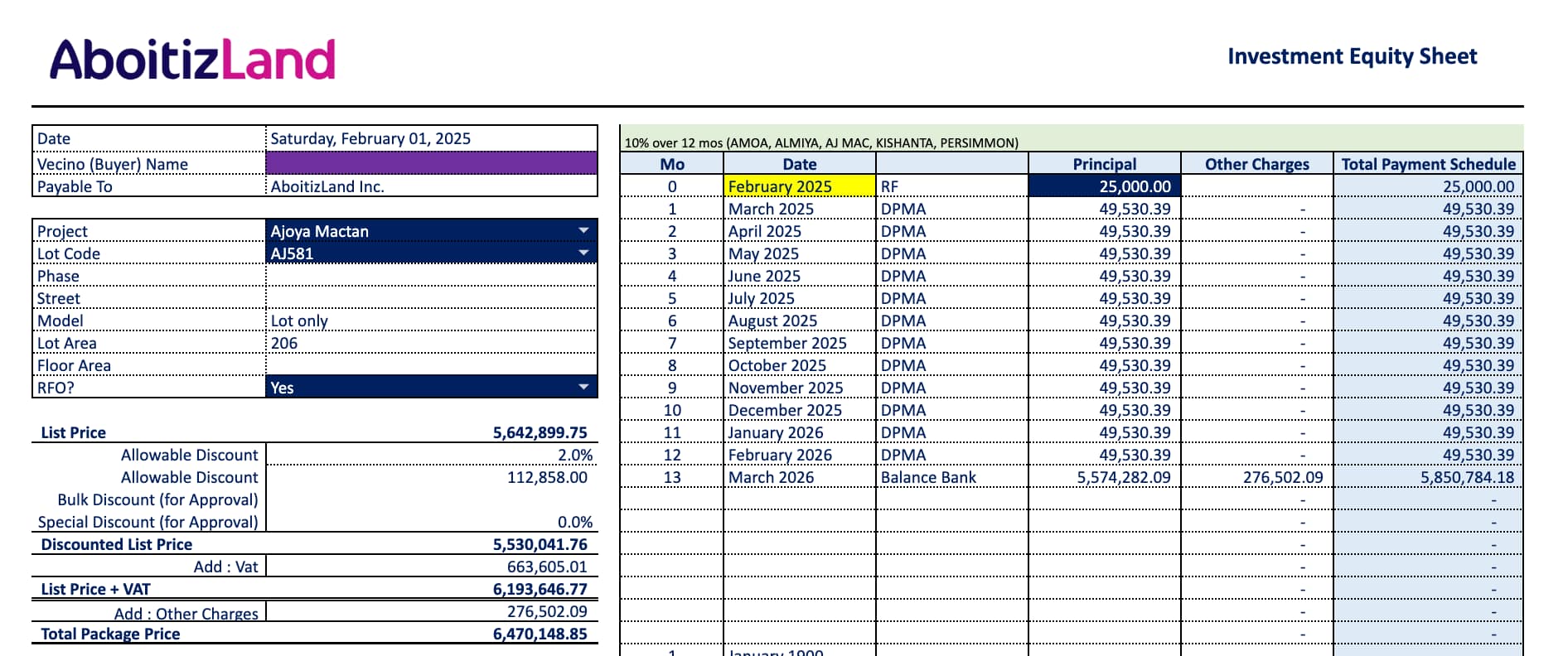
Task: Click the empty Phase value cell
Action: pyautogui.click(x=431, y=276)
